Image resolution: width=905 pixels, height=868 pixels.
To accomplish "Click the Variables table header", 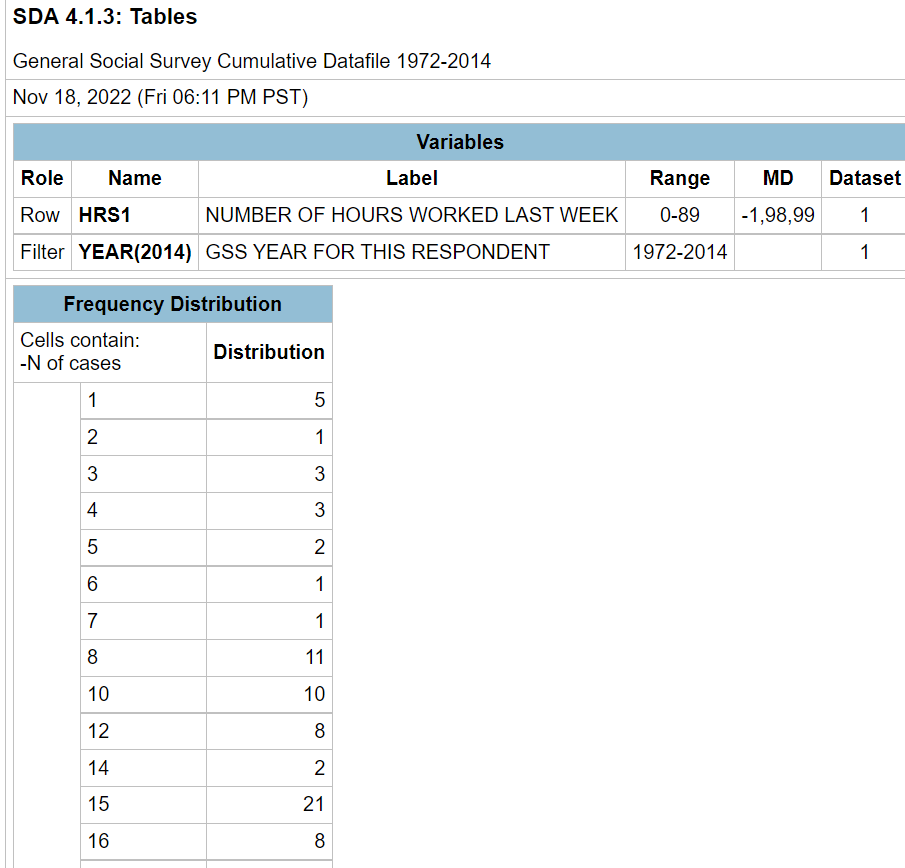I will [460, 142].
